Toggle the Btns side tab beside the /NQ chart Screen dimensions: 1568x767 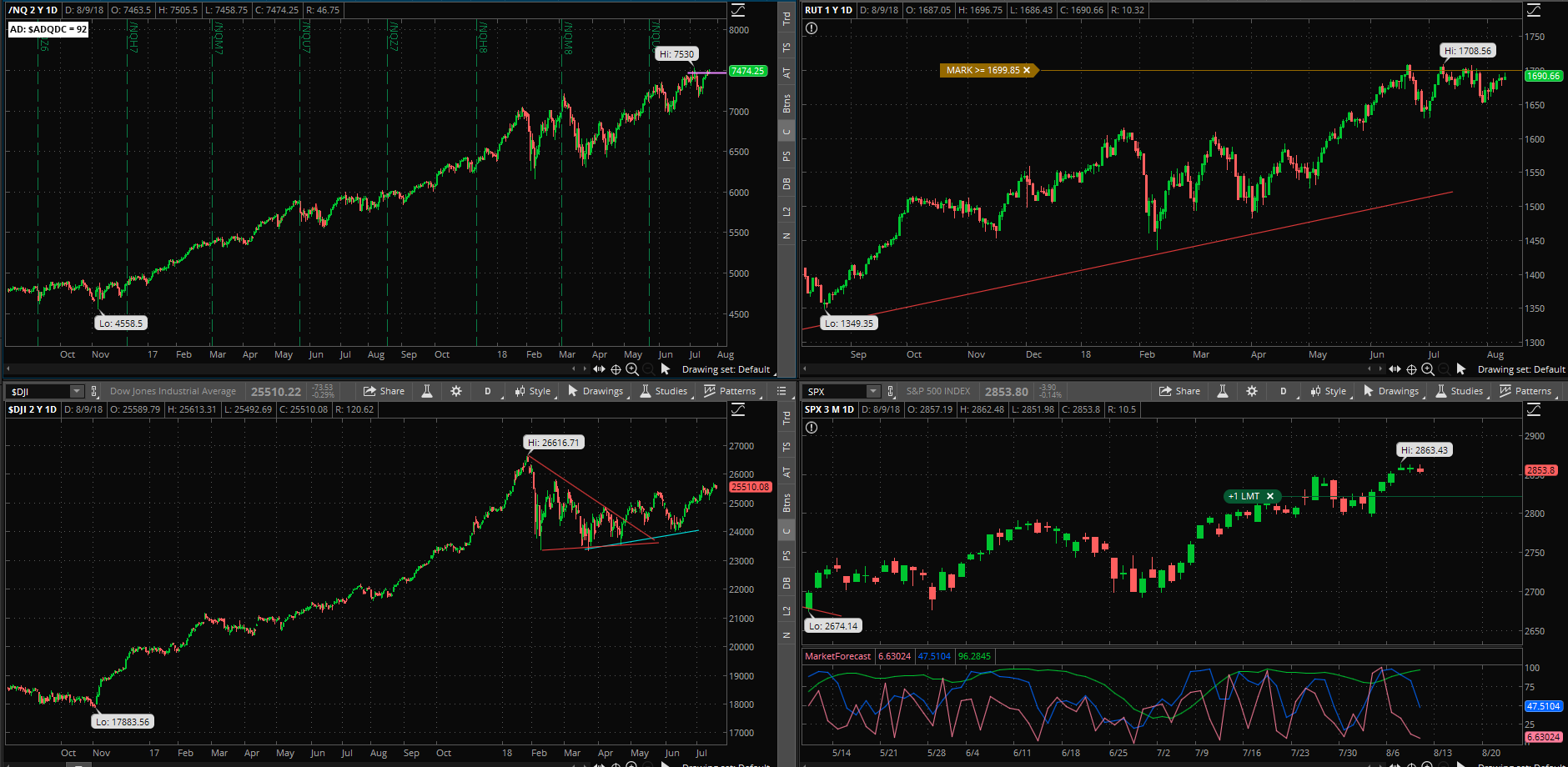click(x=787, y=103)
